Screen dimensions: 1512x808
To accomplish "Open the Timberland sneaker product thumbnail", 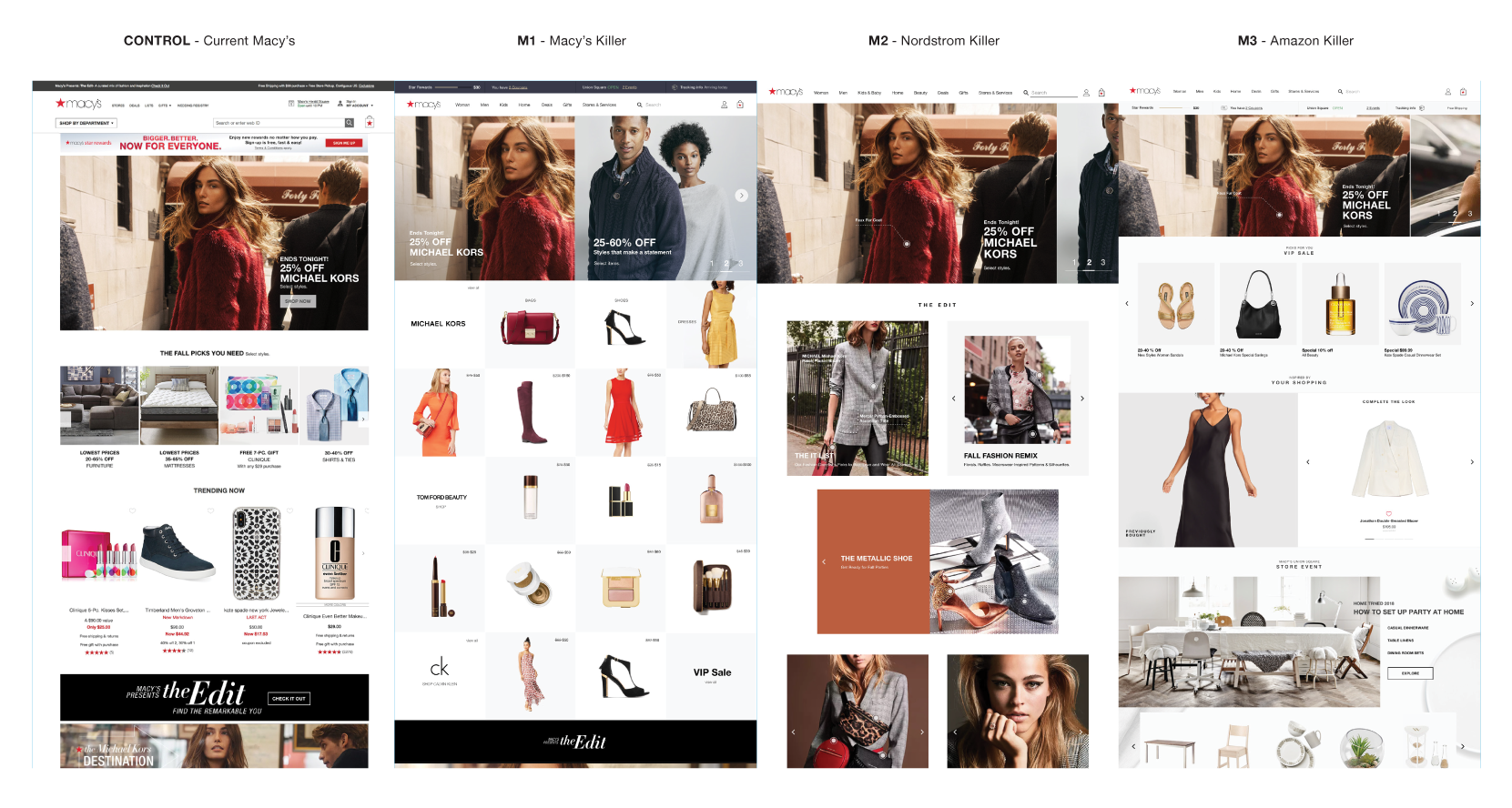I will point(178,552).
